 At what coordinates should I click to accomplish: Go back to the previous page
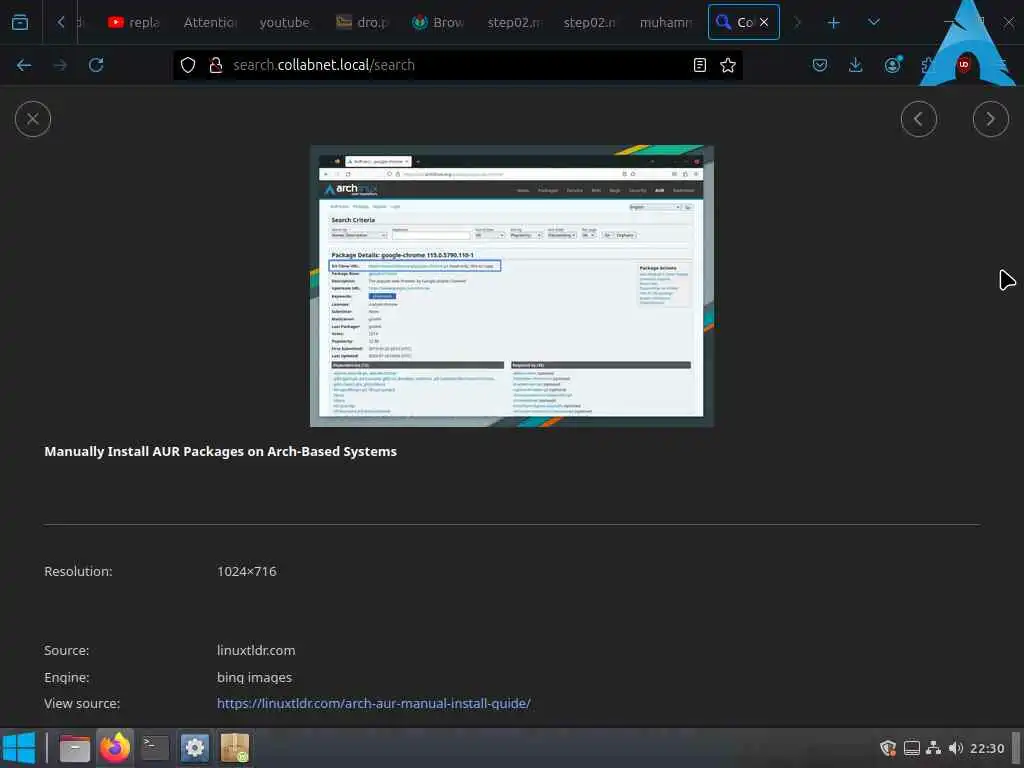(24, 65)
